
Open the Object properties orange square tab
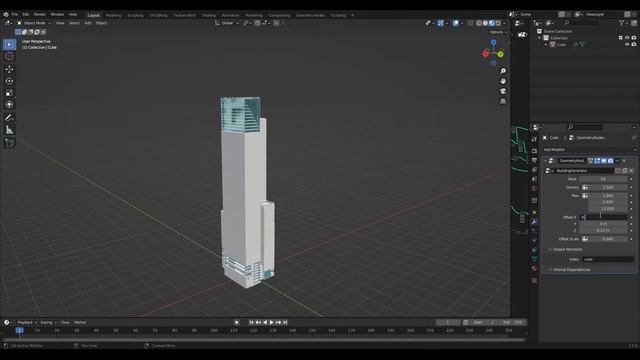534,212
